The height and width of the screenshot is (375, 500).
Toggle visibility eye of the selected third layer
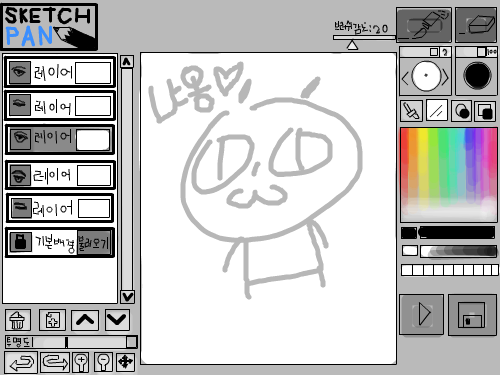pyautogui.click(x=21, y=139)
